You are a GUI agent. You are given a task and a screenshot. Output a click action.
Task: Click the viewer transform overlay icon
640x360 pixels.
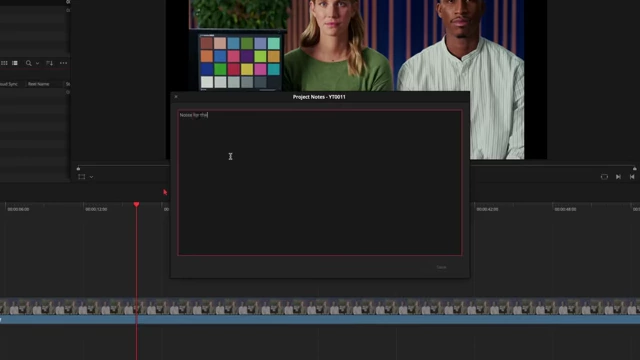click(82, 177)
